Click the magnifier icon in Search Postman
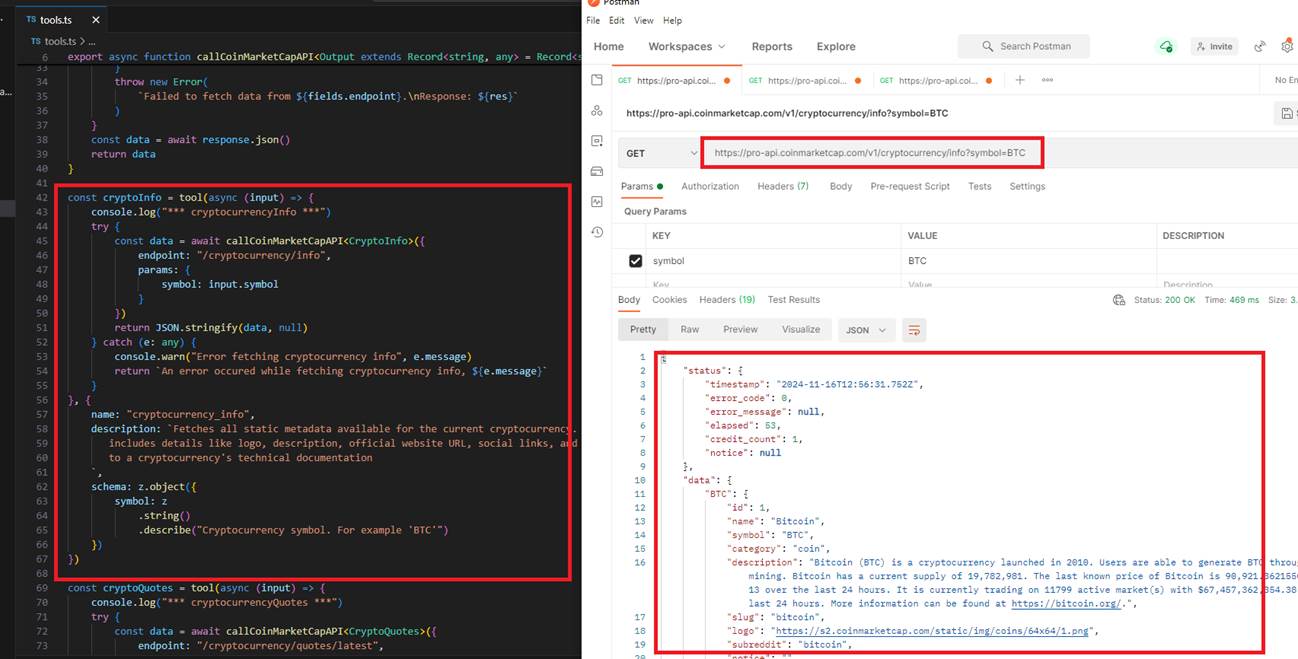 (988, 46)
